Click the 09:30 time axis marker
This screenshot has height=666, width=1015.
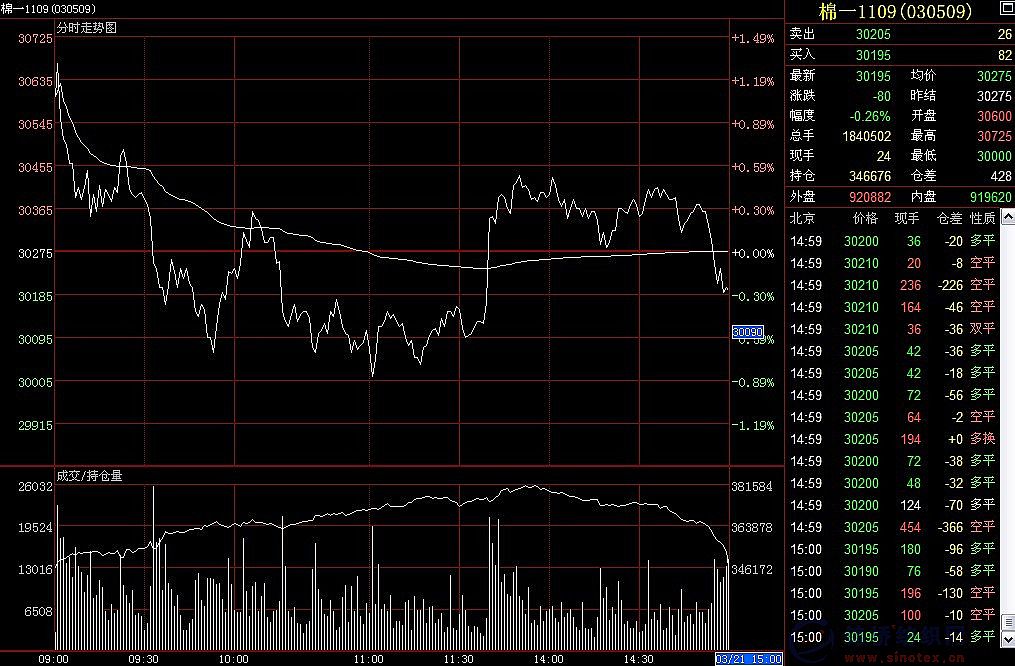[145, 659]
